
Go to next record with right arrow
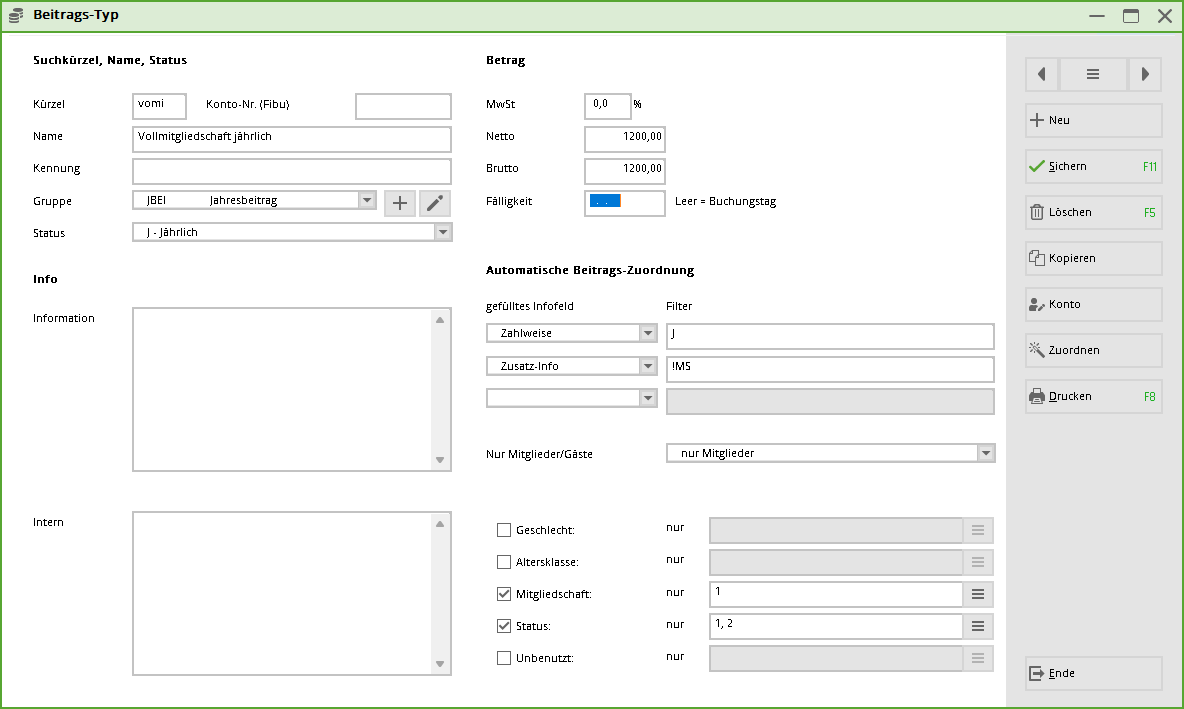pyautogui.click(x=1145, y=74)
